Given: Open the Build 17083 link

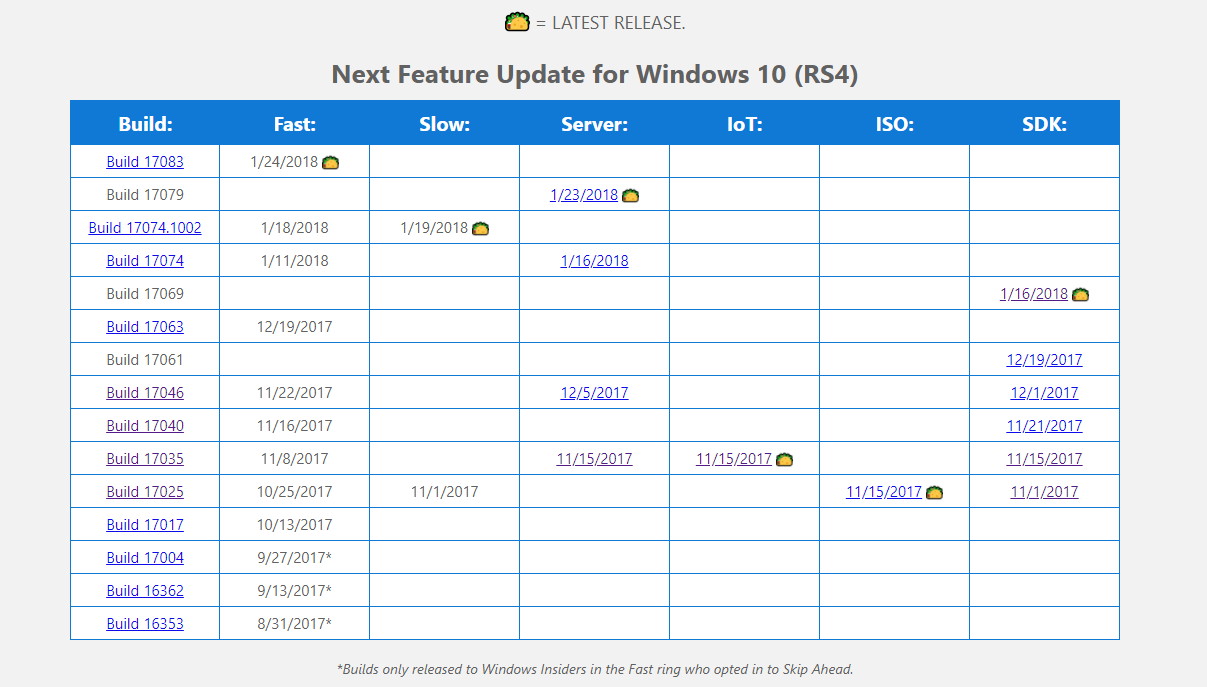Looking at the screenshot, I should pos(145,162).
